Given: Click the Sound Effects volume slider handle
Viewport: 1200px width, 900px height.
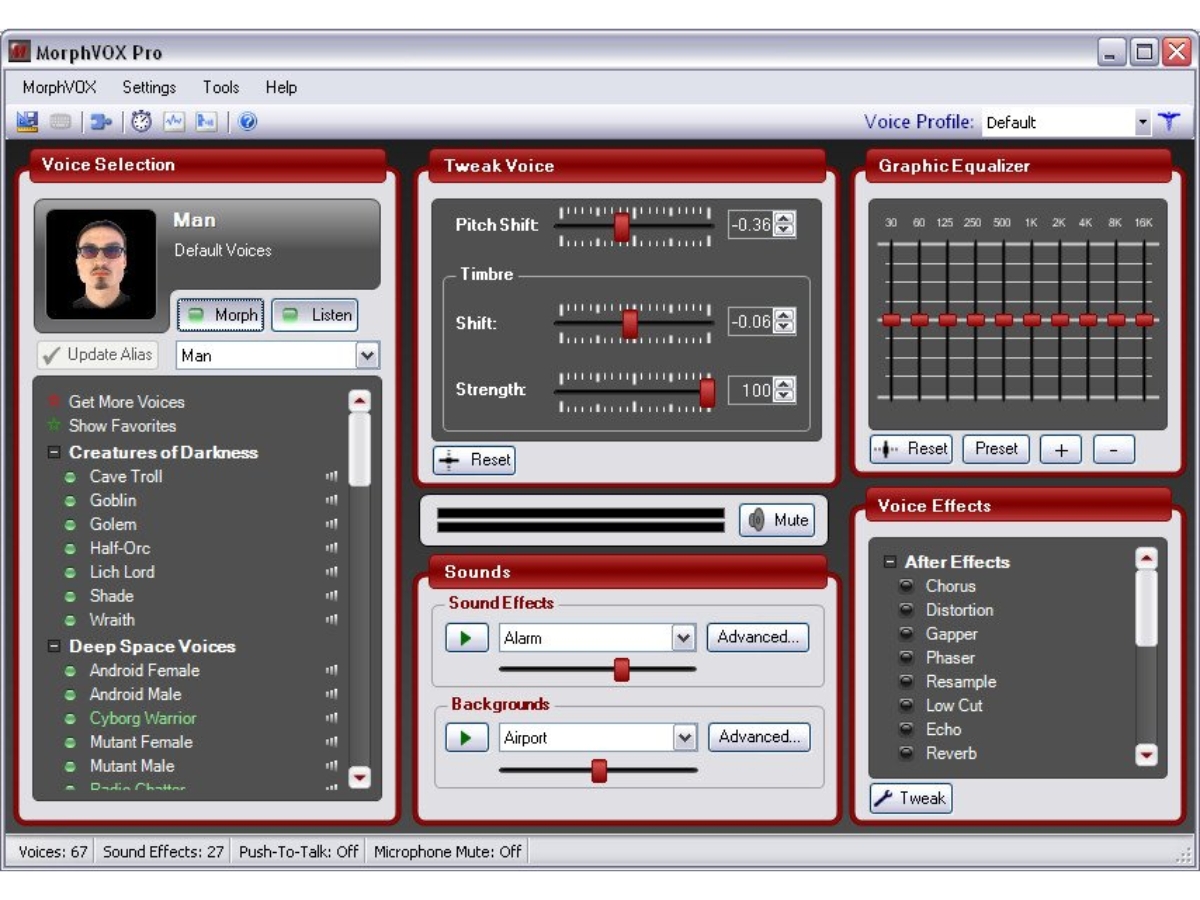Looking at the screenshot, I should (x=621, y=670).
